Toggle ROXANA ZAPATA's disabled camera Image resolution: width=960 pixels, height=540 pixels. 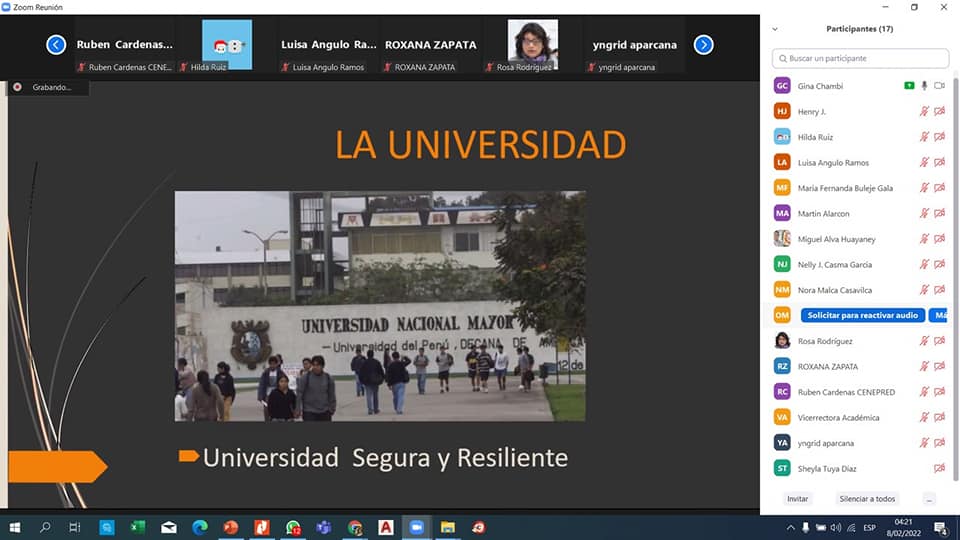pyautogui.click(x=940, y=366)
